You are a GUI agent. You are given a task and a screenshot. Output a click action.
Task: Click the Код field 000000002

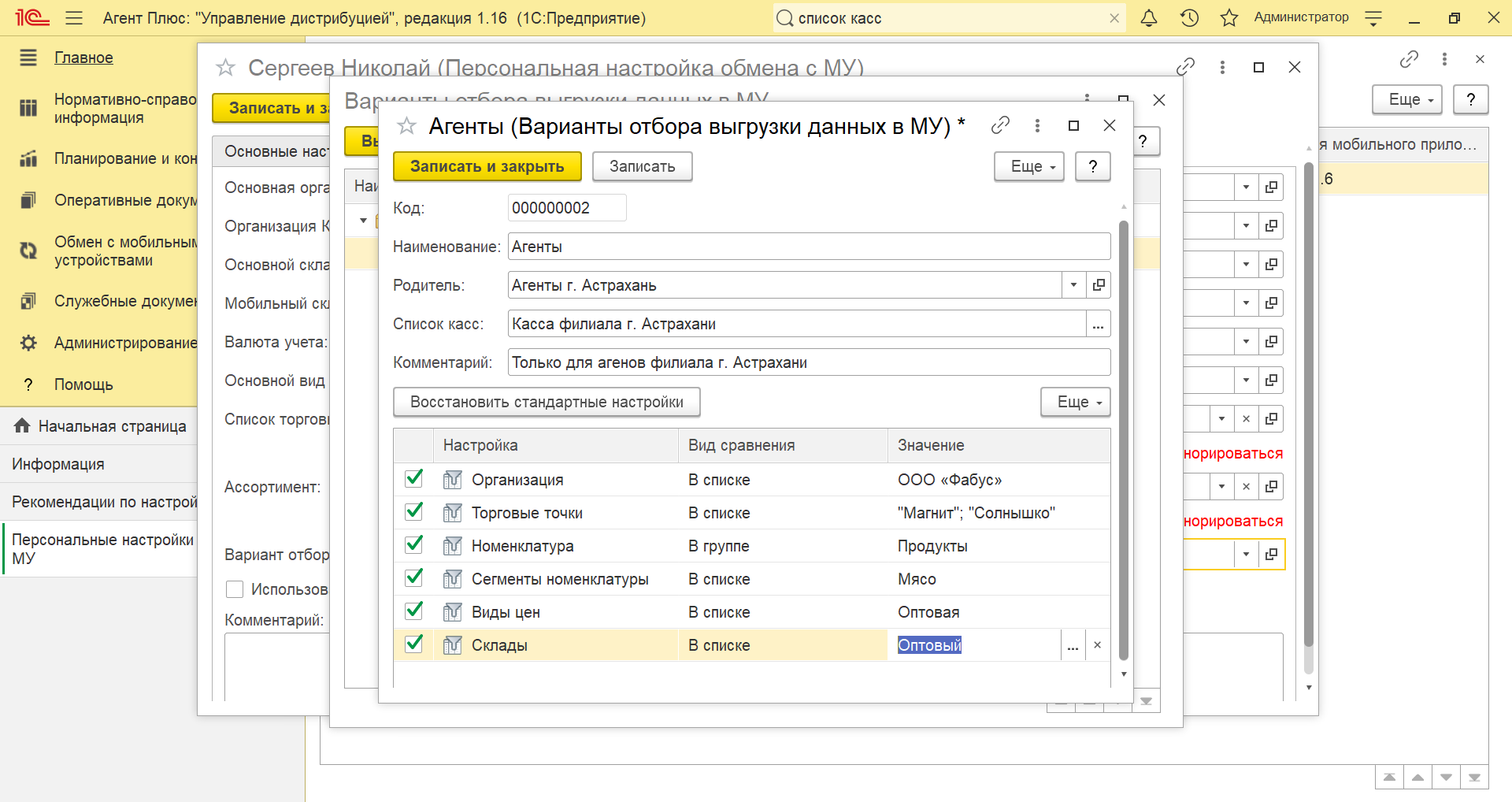tap(567, 208)
